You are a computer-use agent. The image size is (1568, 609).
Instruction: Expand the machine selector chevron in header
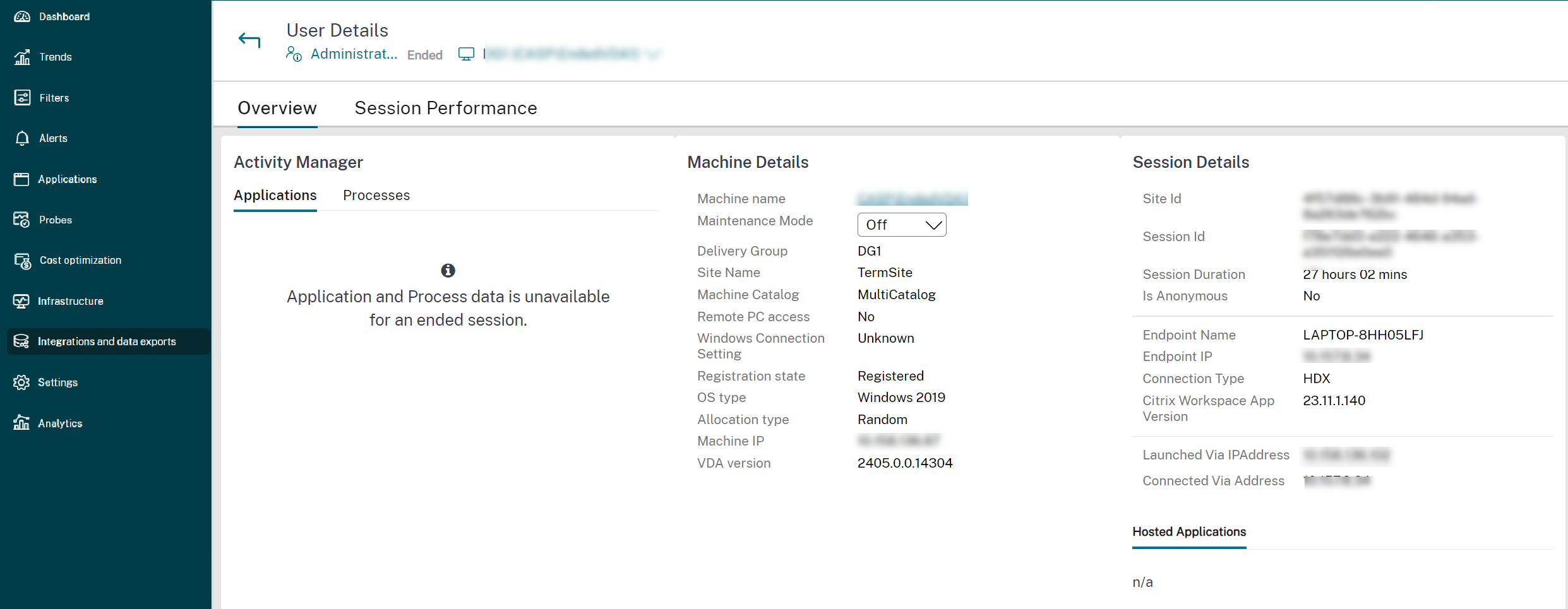pyautogui.click(x=653, y=55)
